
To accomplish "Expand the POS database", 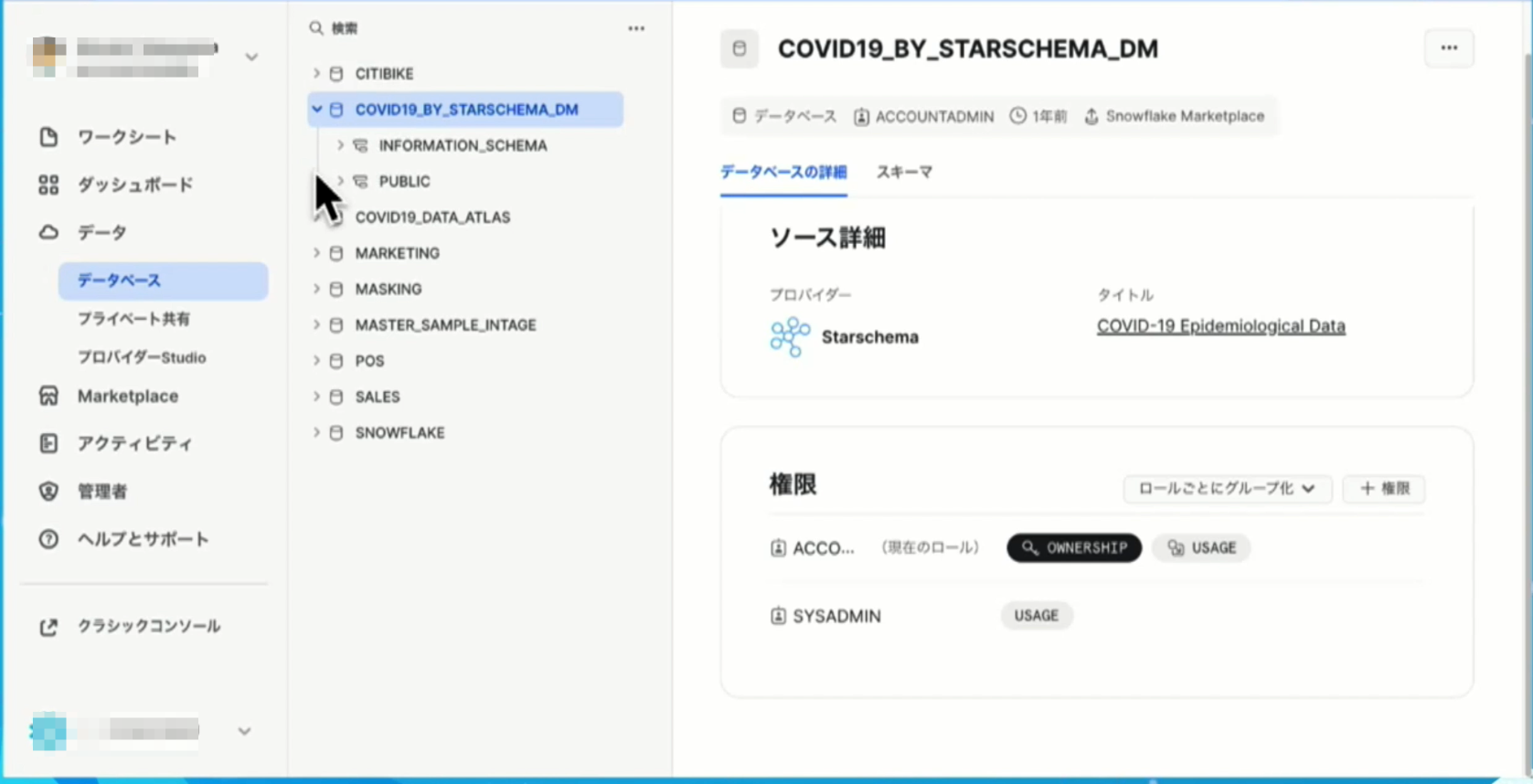I will 316,361.
